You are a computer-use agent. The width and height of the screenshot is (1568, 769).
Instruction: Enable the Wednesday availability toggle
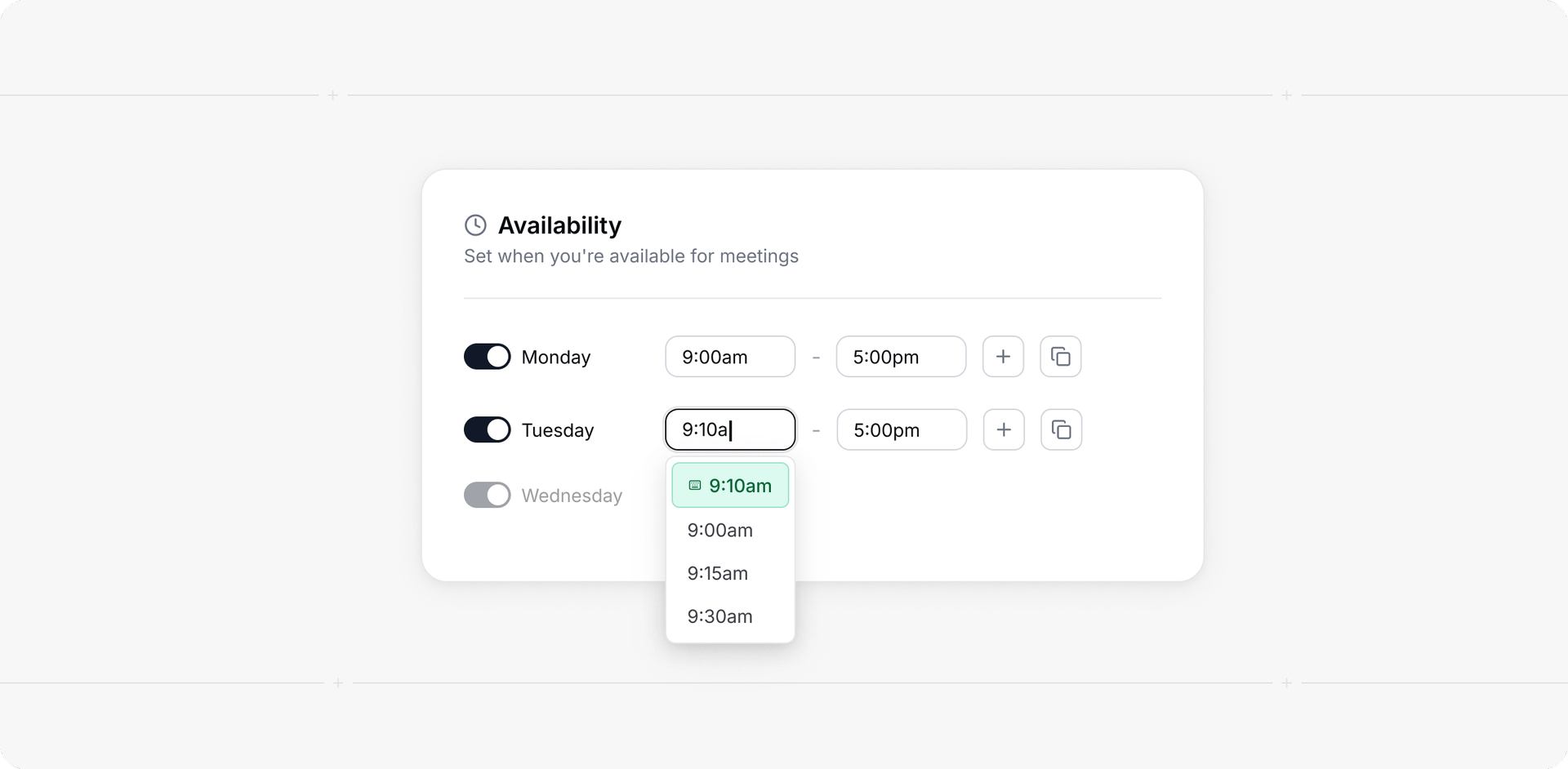487,495
